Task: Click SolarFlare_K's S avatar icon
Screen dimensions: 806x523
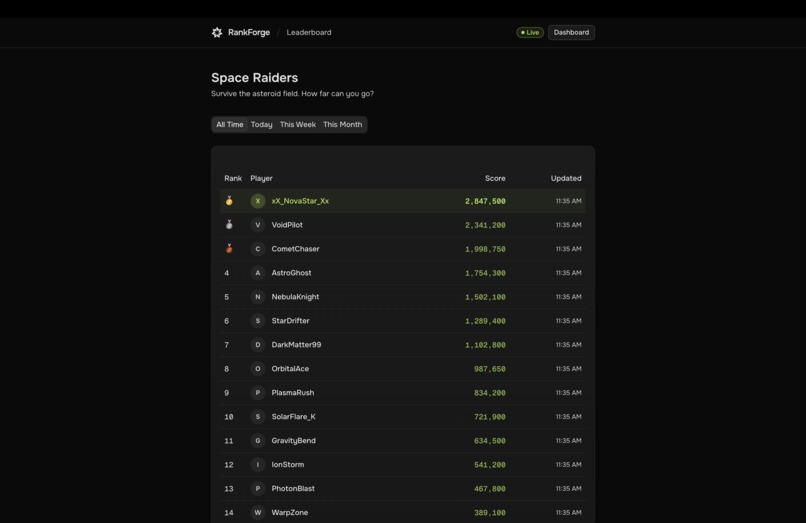Action: pyautogui.click(x=258, y=417)
